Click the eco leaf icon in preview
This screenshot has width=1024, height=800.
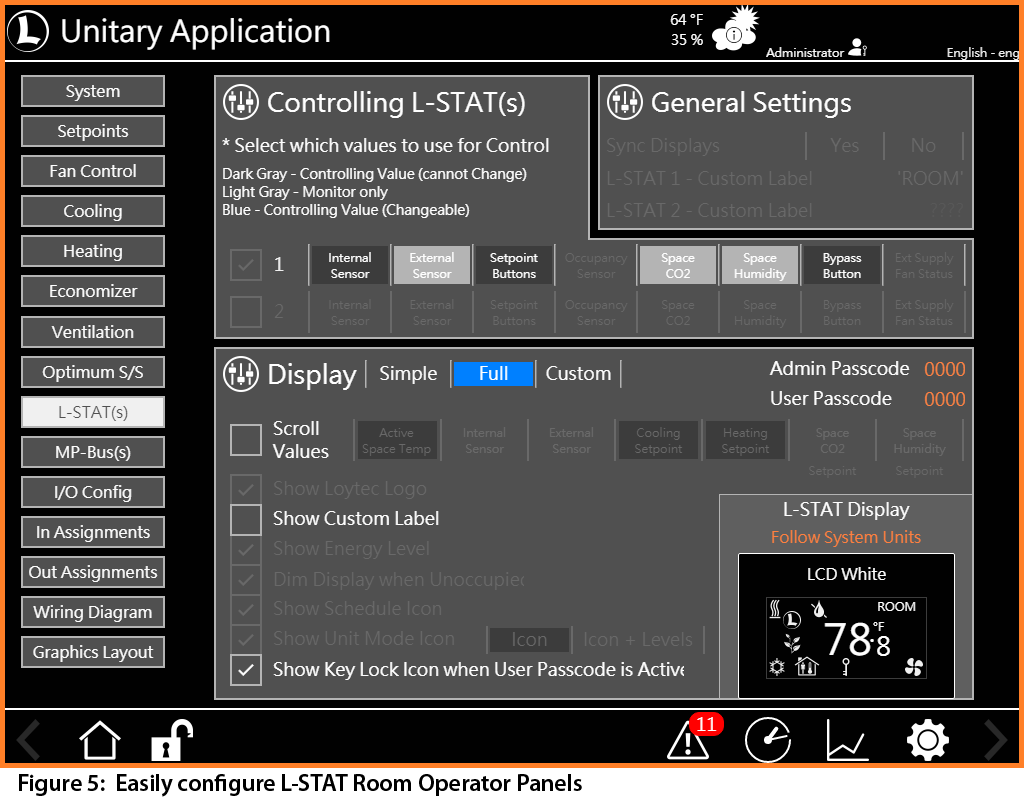(x=792, y=643)
